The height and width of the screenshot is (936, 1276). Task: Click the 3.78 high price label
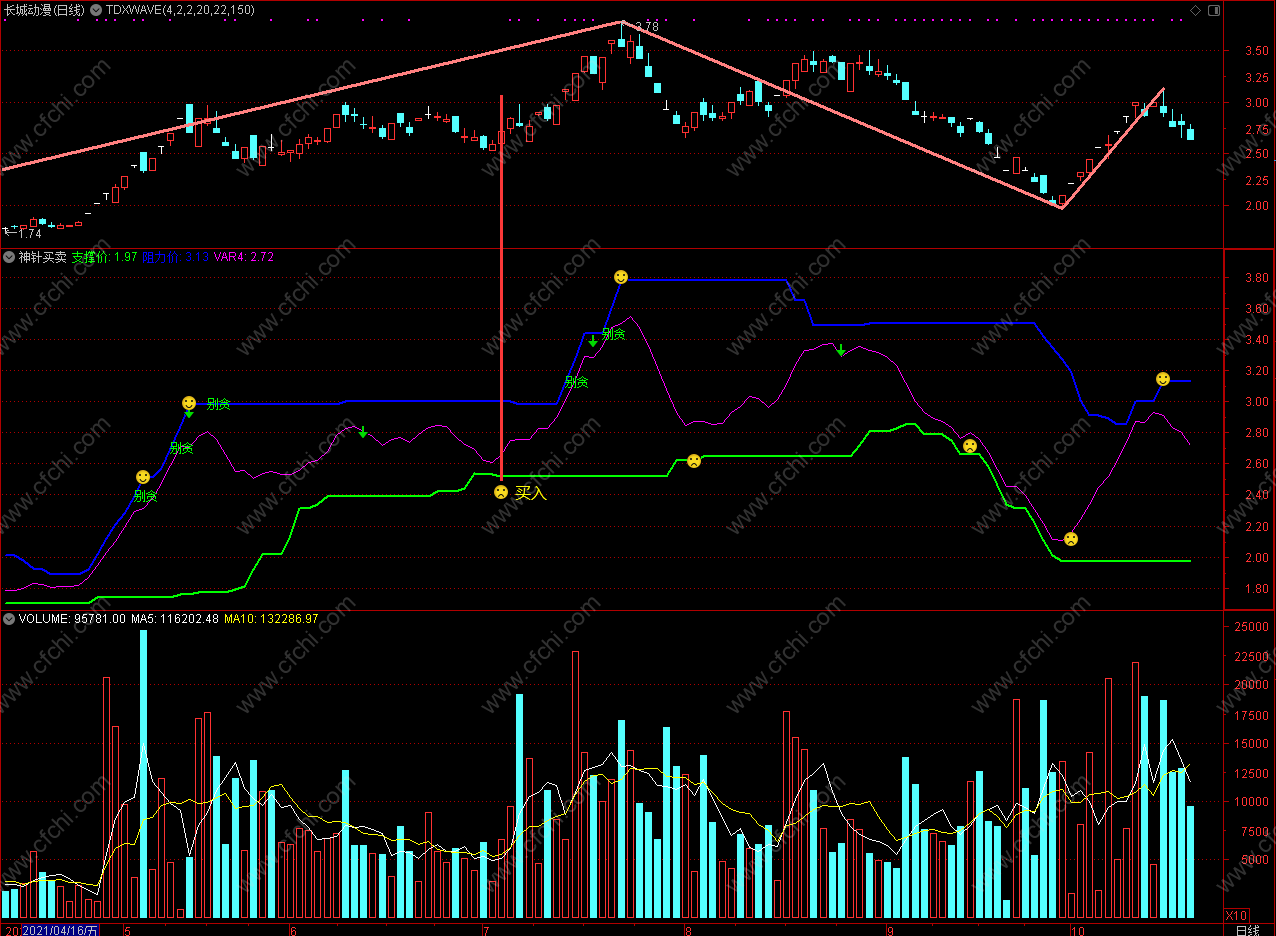pos(647,28)
